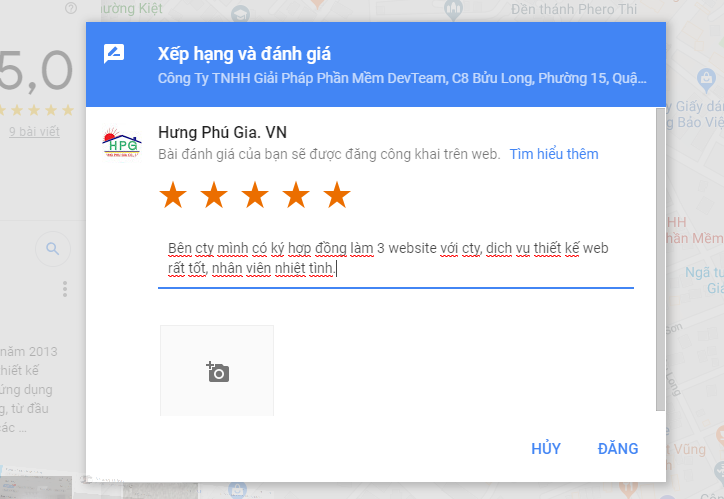Give five stars with last star
The image size is (724, 499).
click(337, 195)
